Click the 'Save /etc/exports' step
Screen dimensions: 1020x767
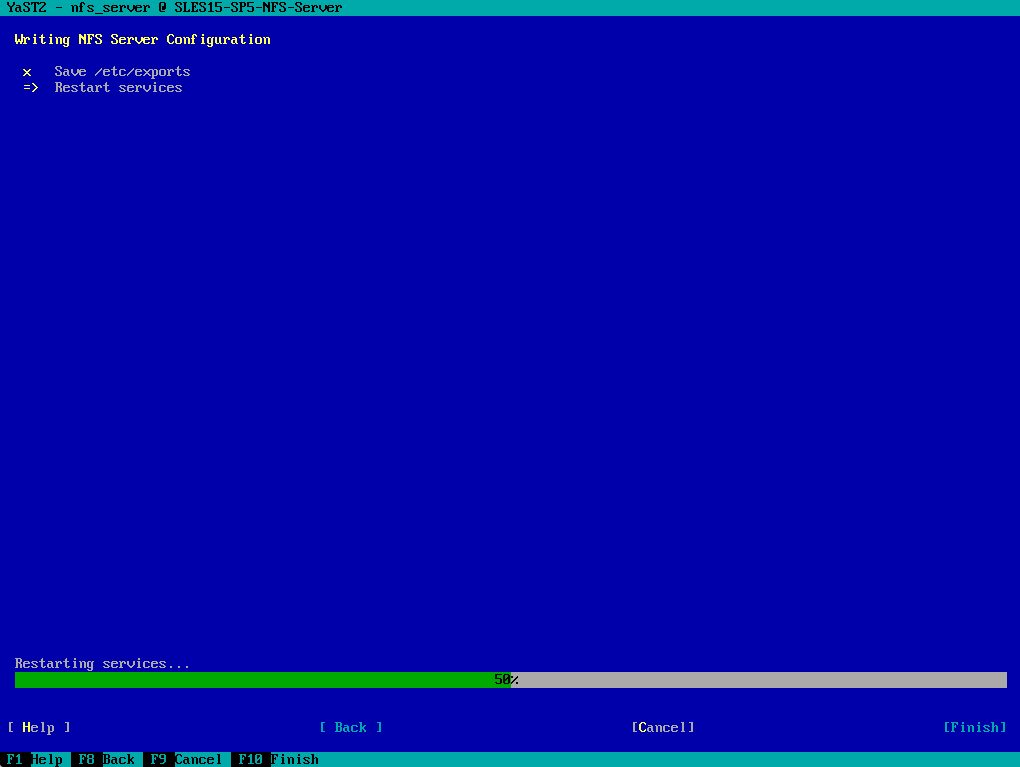click(122, 72)
